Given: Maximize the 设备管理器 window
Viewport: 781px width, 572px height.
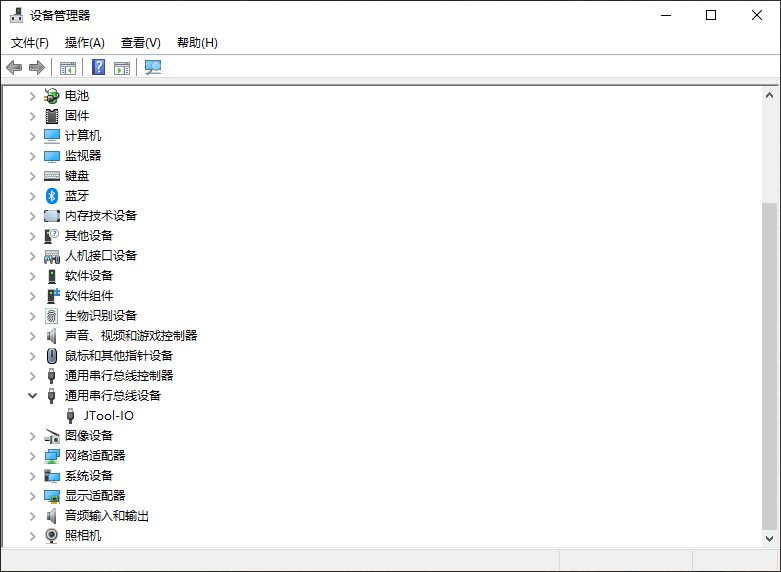Looking at the screenshot, I should (x=711, y=15).
